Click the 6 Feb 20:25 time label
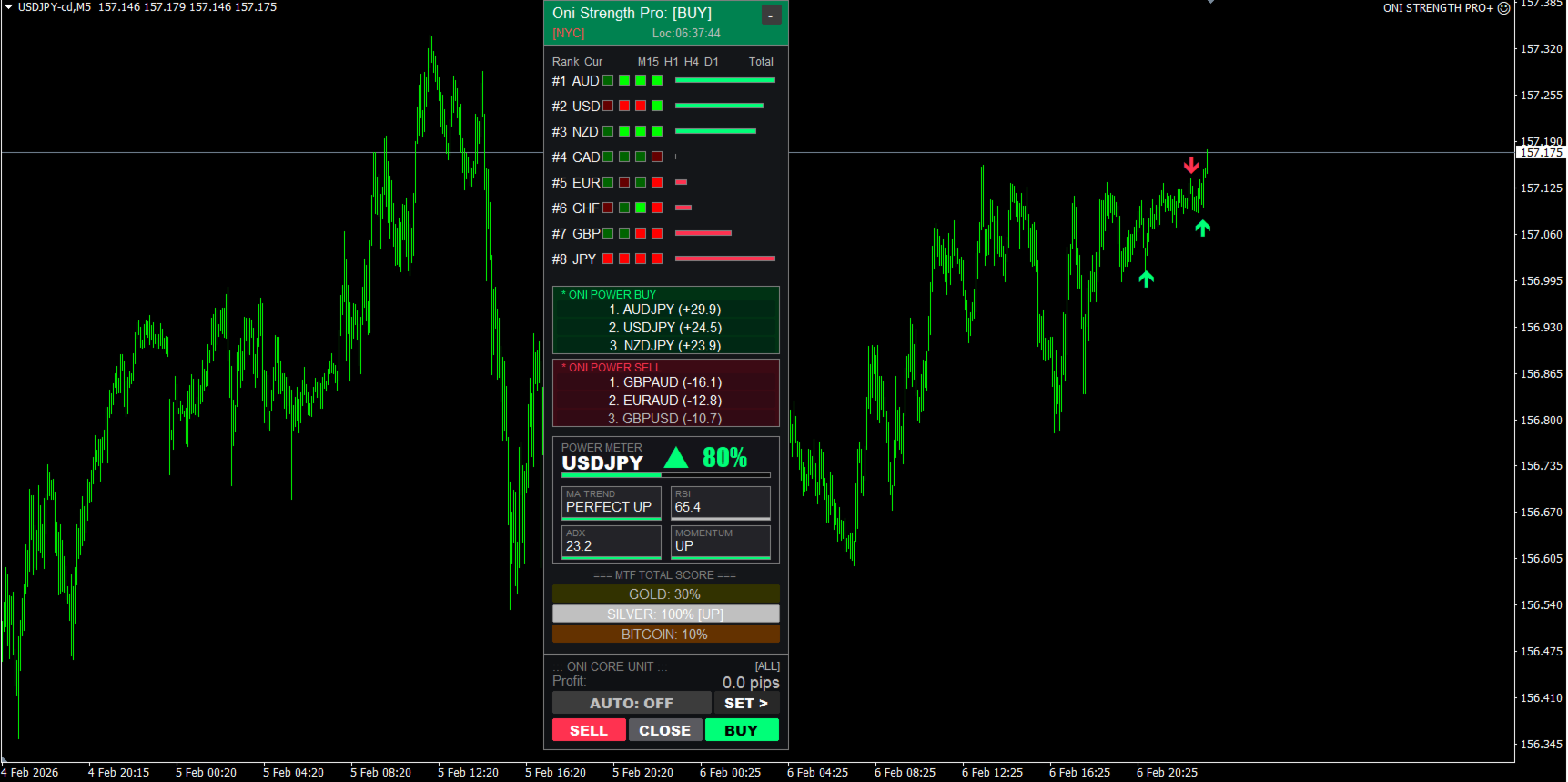The width and height of the screenshot is (1568, 782). pyautogui.click(x=1167, y=773)
